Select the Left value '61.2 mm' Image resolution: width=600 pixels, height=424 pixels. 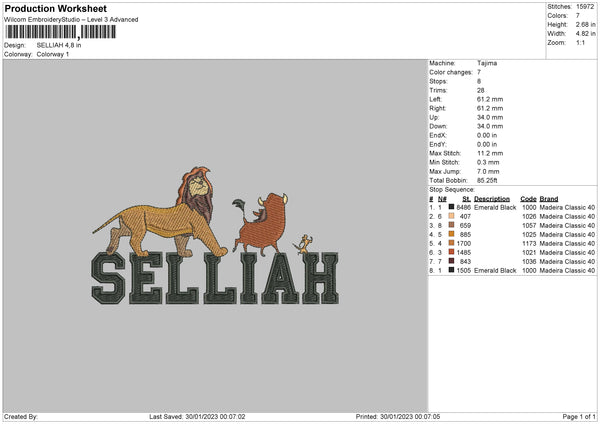coord(490,99)
